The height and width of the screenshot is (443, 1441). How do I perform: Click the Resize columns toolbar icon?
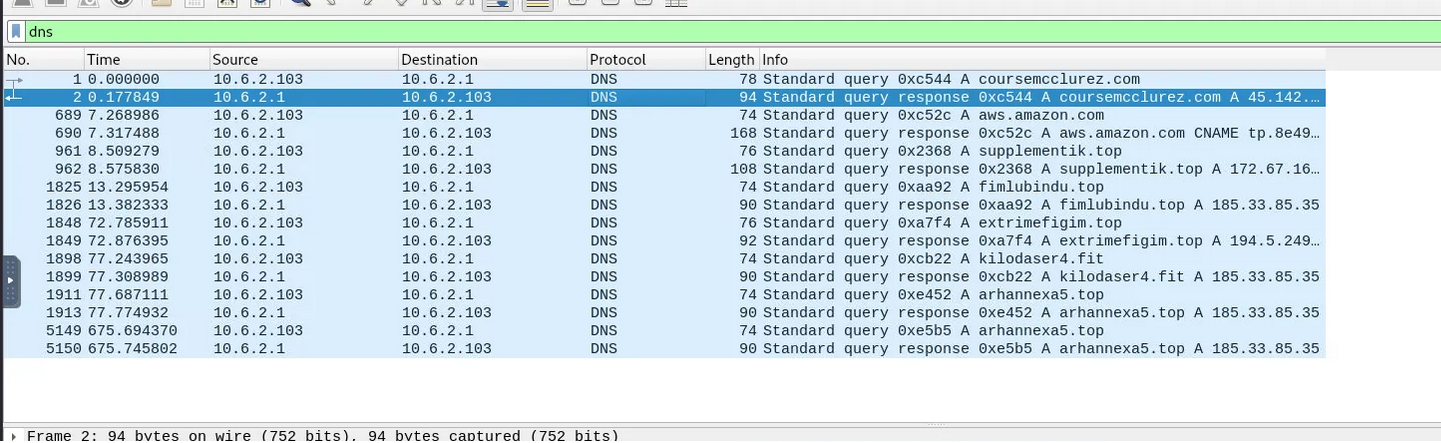[676, 3]
